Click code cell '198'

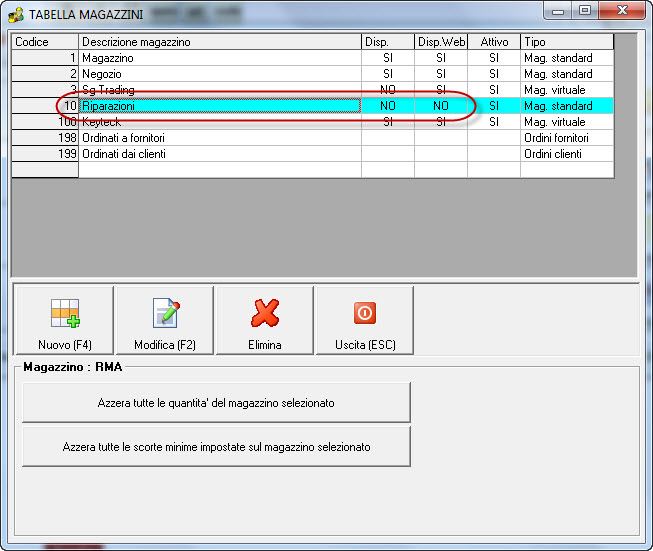click(x=45, y=137)
